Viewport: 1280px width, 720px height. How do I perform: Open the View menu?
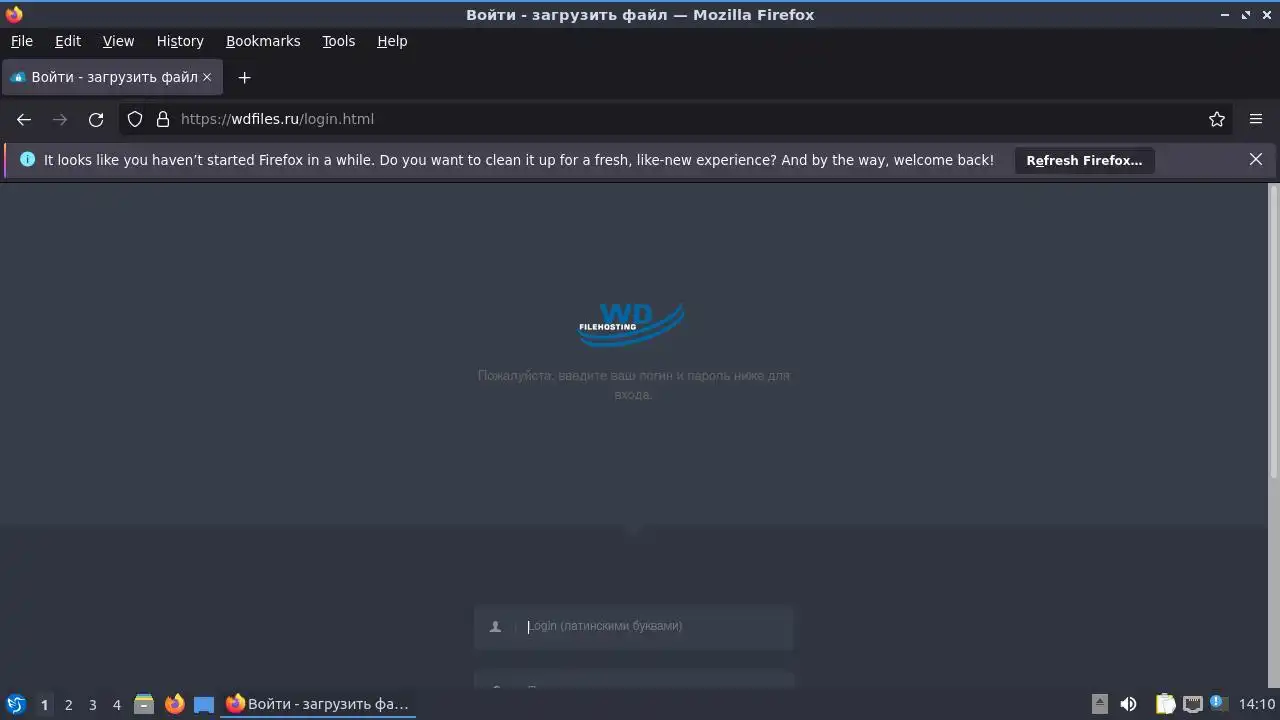point(118,41)
